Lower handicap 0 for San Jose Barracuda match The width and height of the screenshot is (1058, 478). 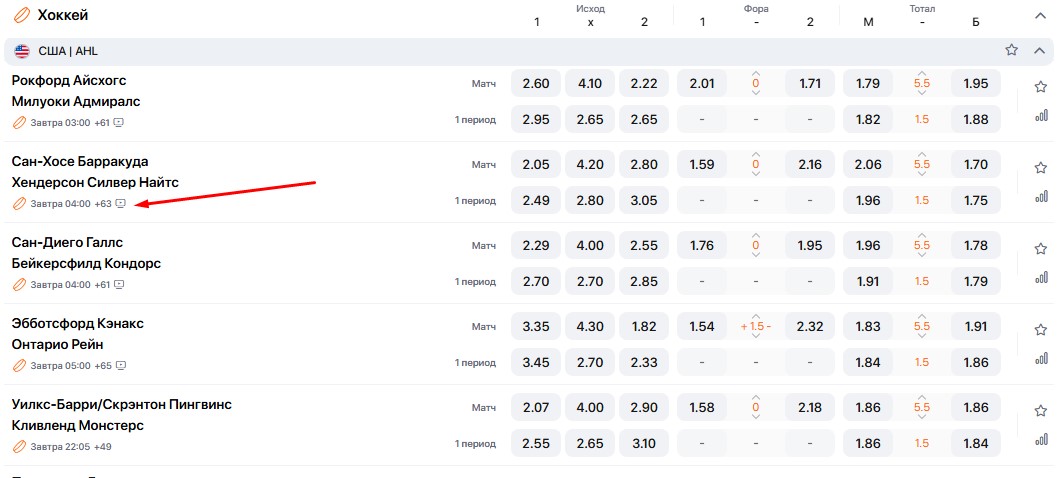(756, 175)
